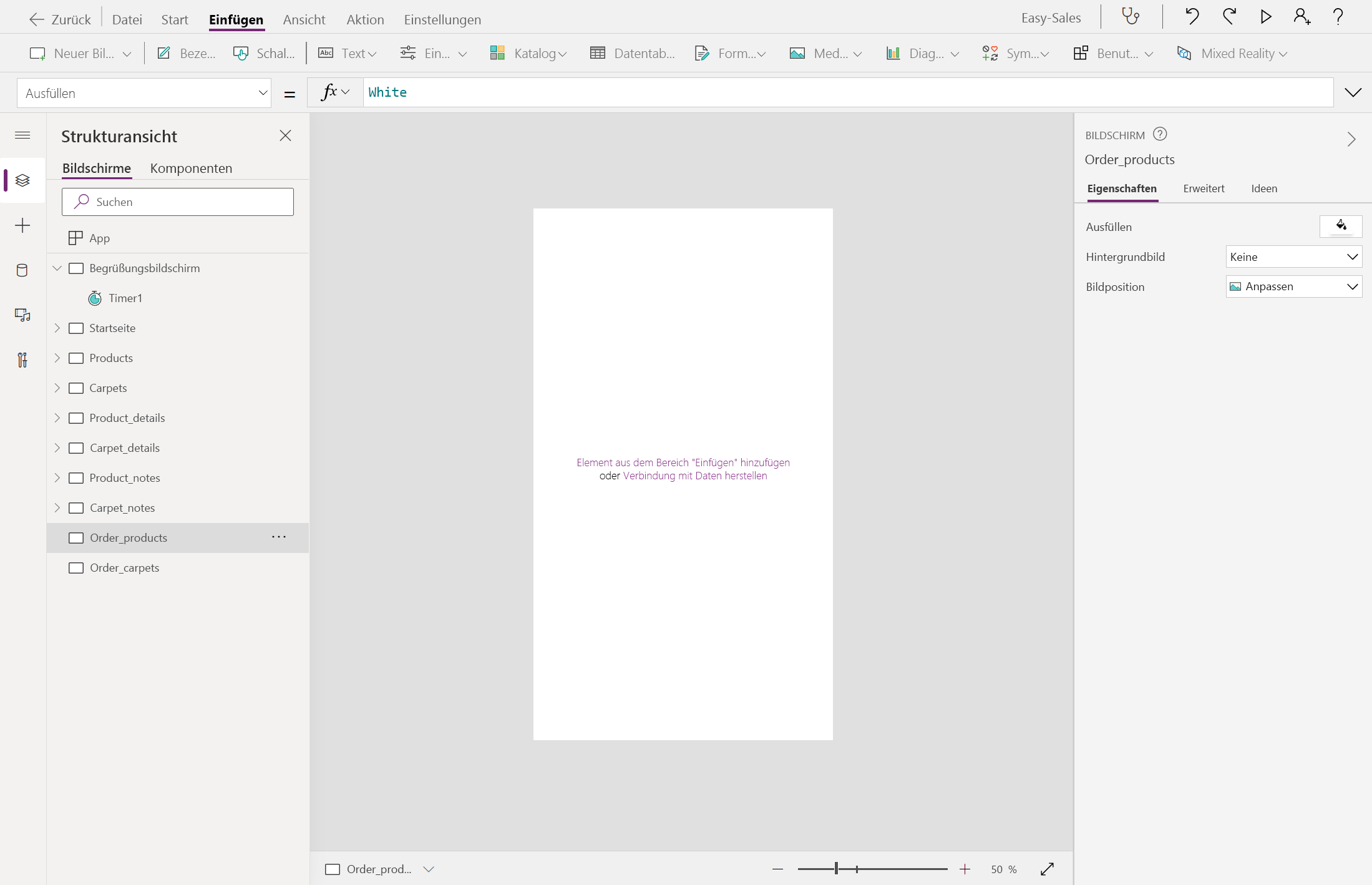1372x885 pixels.
Task: Open the Hintergrundbild dropdown
Action: click(x=1293, y=257)
